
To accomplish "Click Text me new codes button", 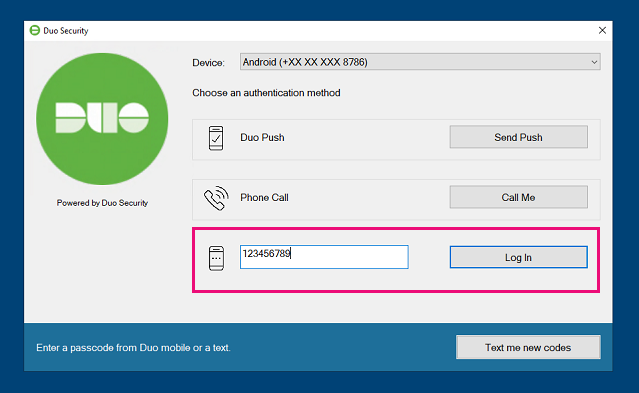I will [528, 347].
